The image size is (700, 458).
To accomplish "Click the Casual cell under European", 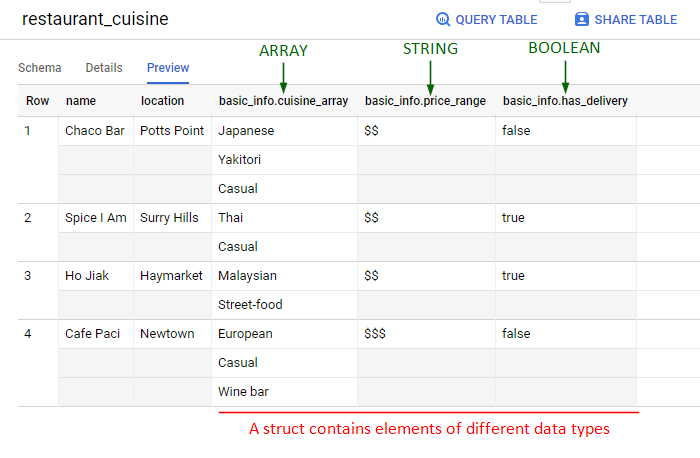I will click(x=284, y=363).
